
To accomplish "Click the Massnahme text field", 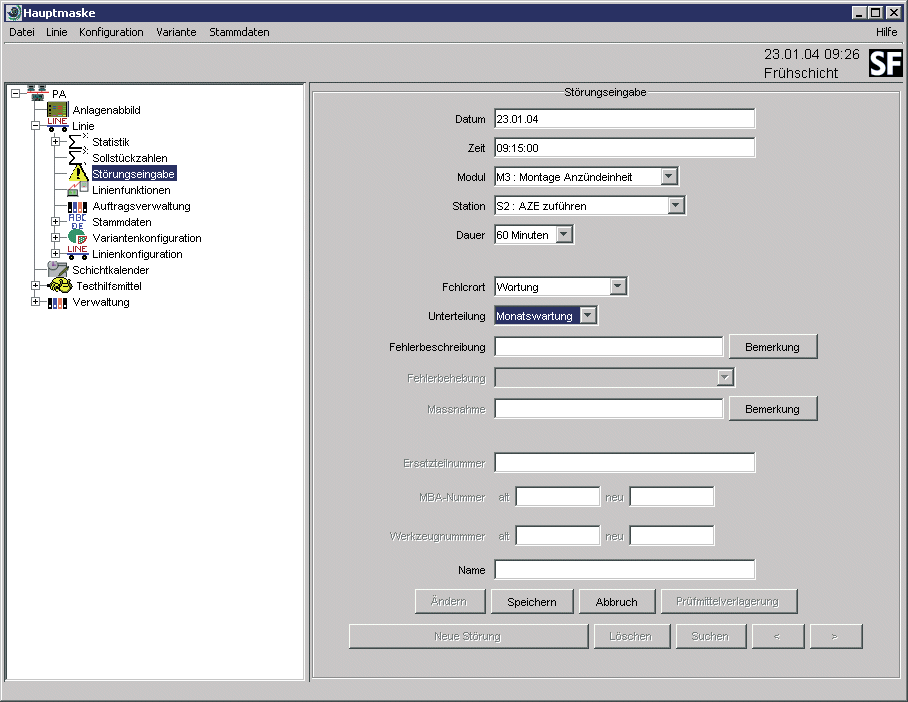I will [609, 408].
